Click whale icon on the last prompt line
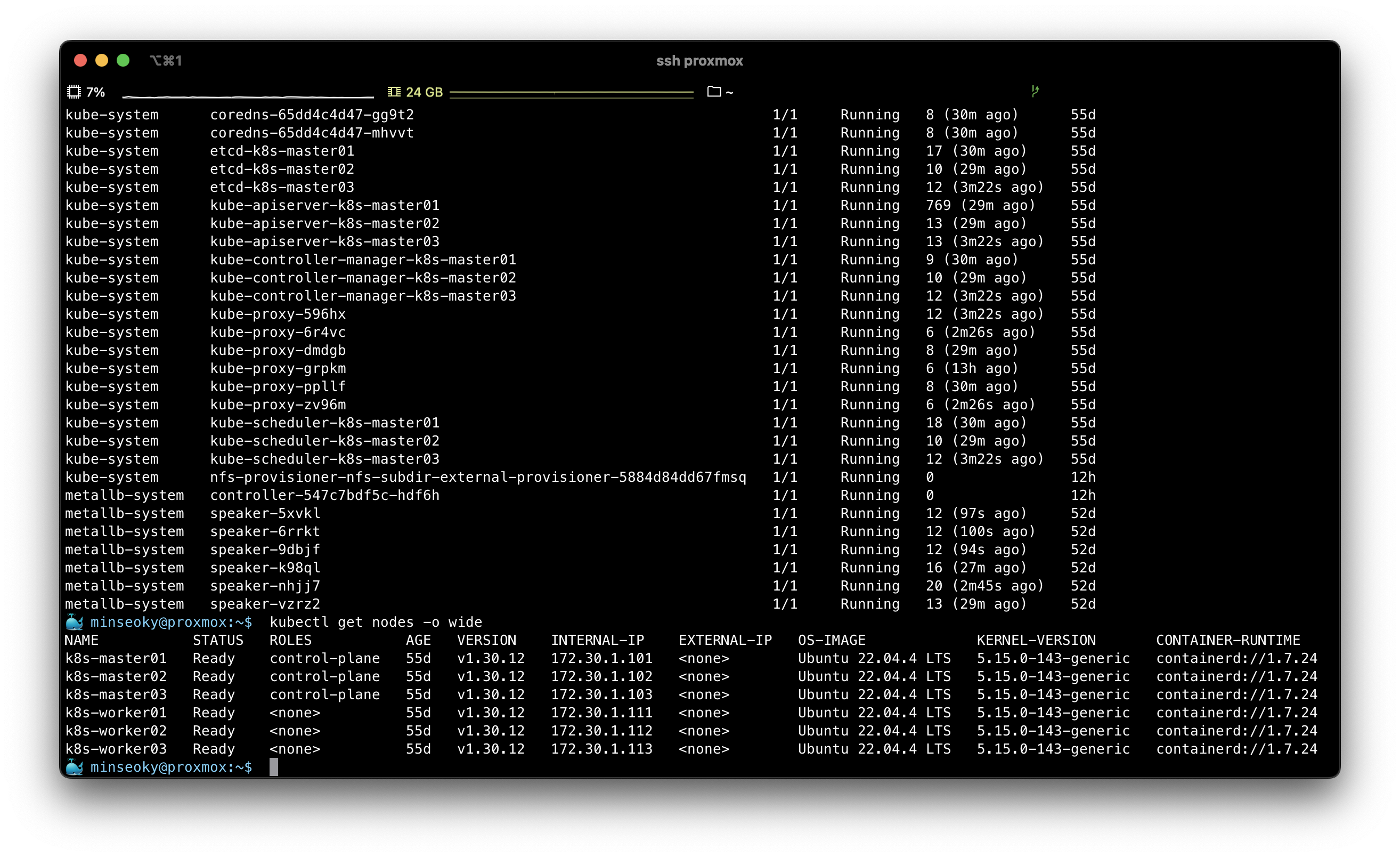Screen dimensions: 1400x857 [75, 767]
